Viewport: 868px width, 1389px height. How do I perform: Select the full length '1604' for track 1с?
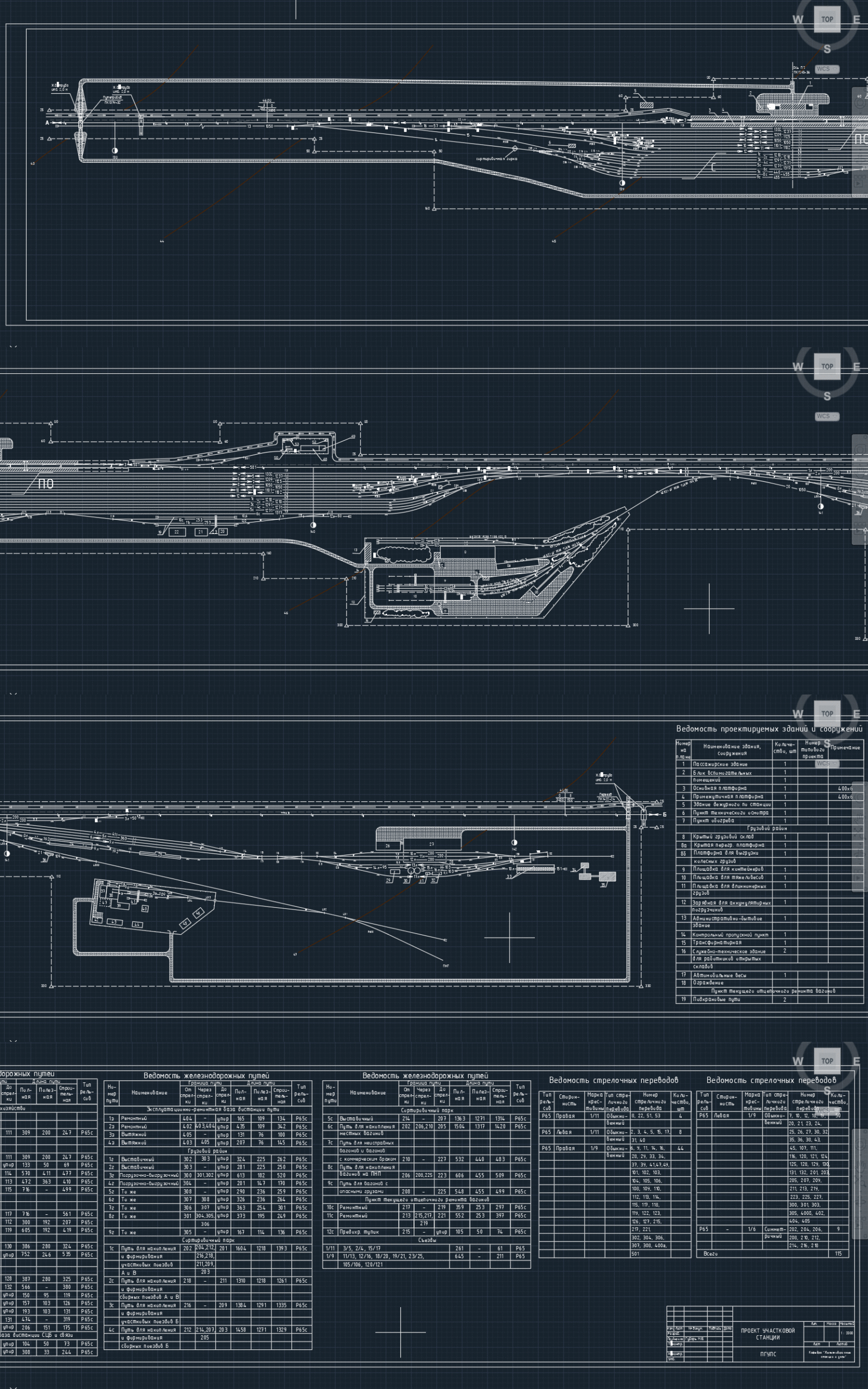pos(240,1248)
